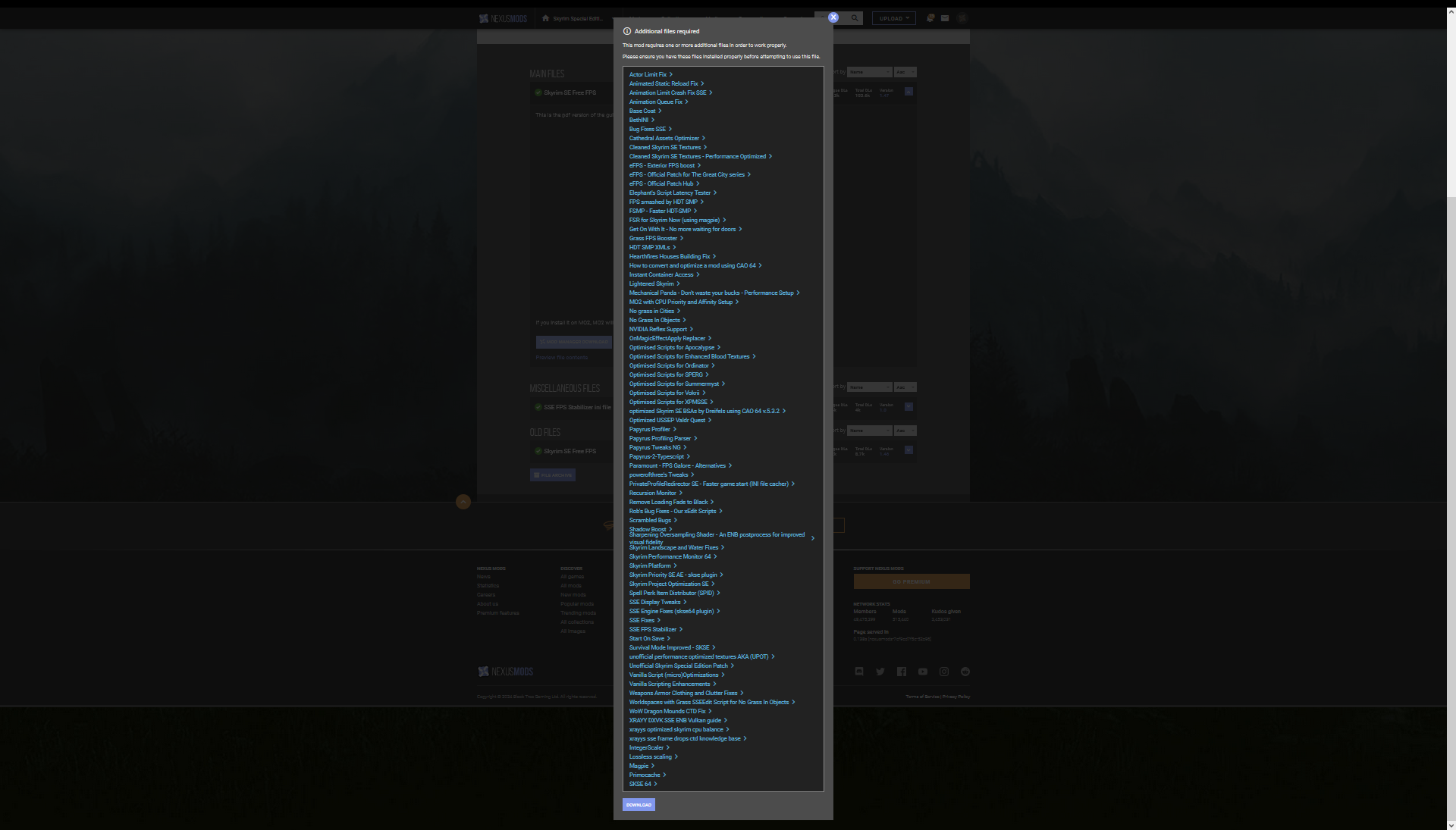Open Main Files Asc order dropdown
Image resolution: width=1456 pixels, height=830 pixels.
(905, 72)
